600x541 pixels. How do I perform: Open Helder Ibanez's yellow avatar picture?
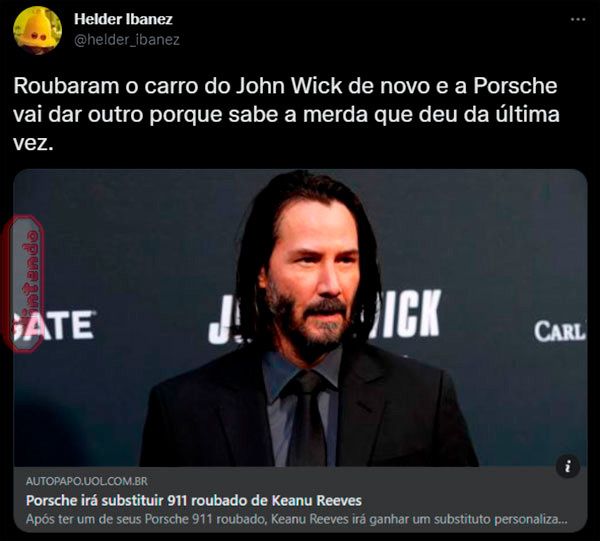point(37,30)
